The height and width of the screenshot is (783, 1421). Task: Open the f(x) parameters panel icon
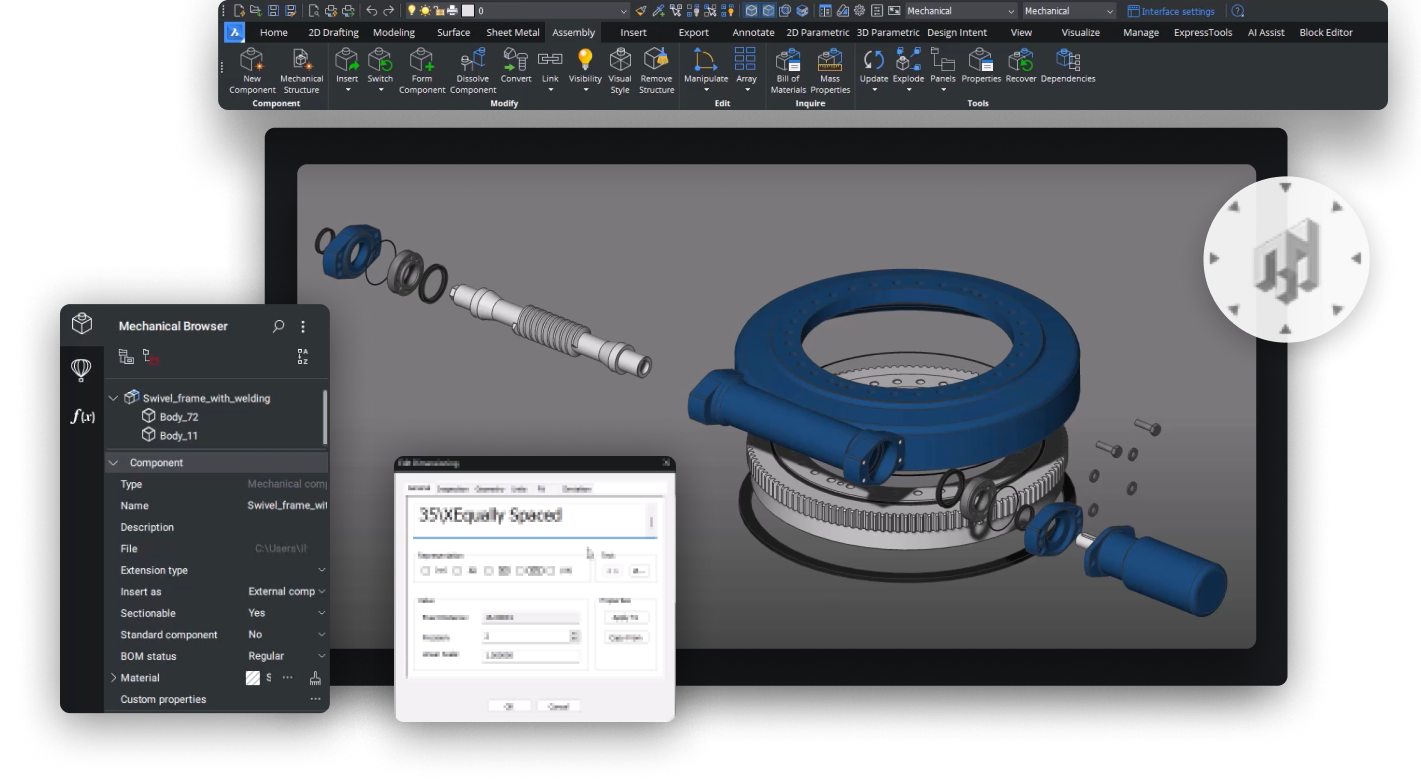82,416
